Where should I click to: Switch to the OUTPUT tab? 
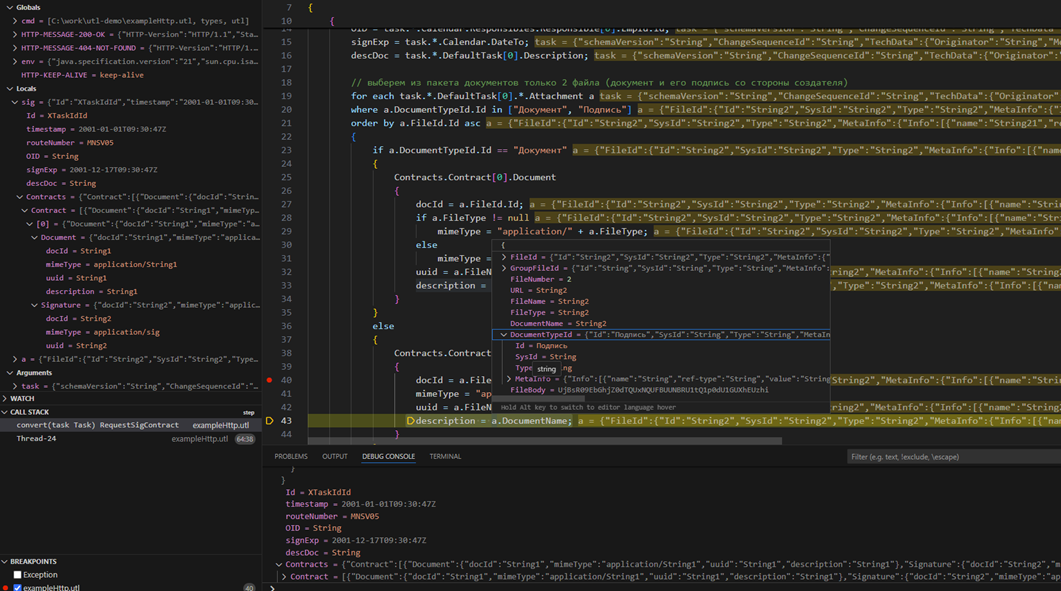point(334,456)
